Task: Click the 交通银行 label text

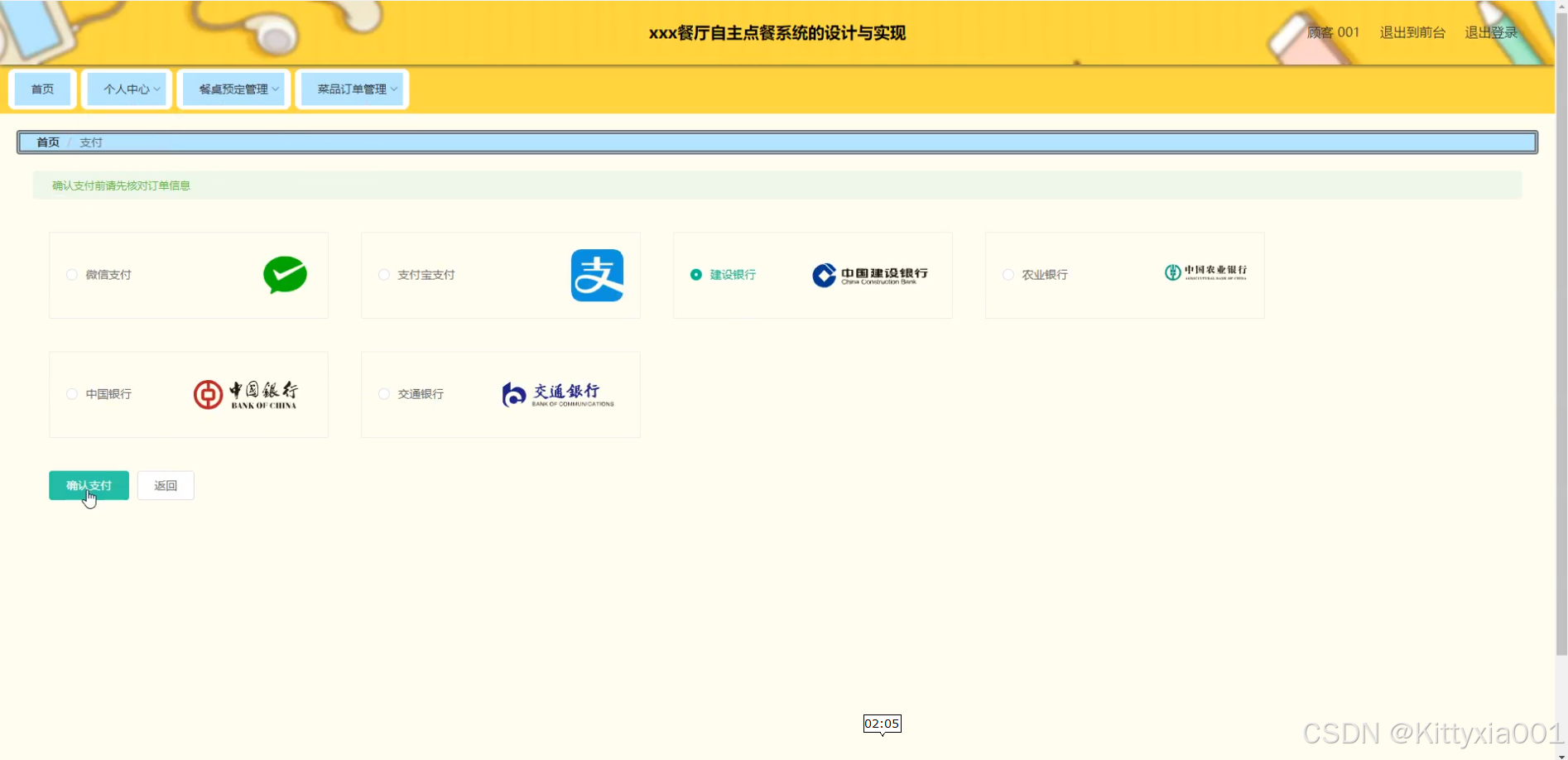Action: [421, 394]
